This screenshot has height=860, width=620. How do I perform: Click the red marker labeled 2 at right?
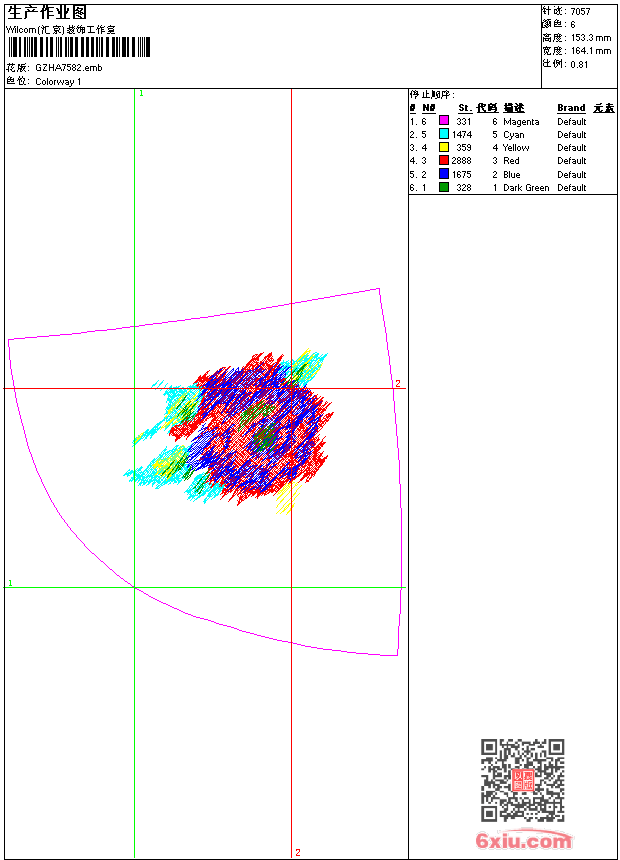click(x=397, y=384)
